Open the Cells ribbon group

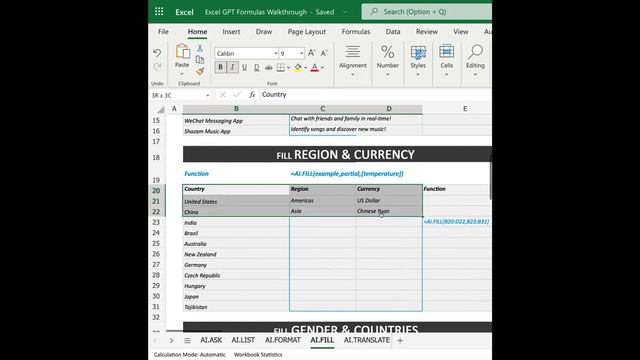click(447, 60)
